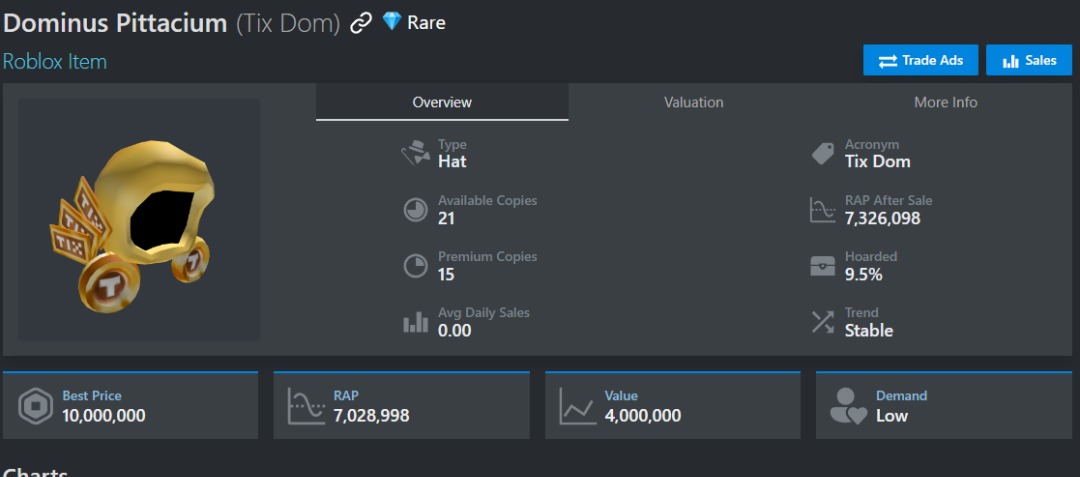This screenshot has height=477, width=1080.
Task: Click the Acronym value Tix Dom
Action: (878, 162)
